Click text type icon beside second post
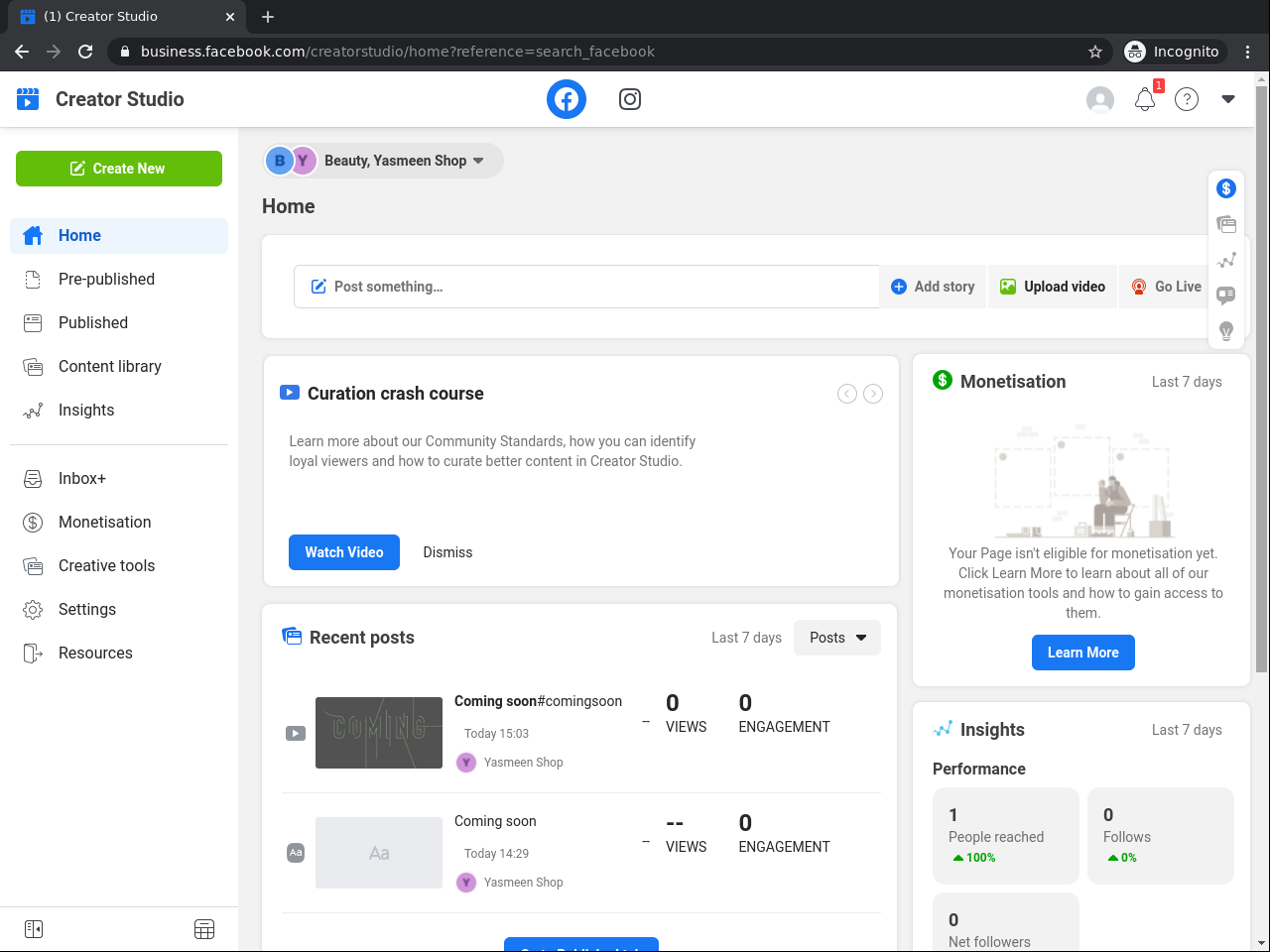The height and width of the screenshot is (952, 1270). [x=296, y=853]
